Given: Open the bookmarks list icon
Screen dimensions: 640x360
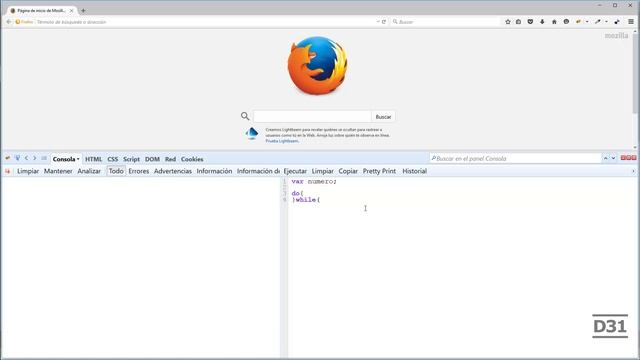Looking at the screenshot, I should (x=518, y=22).
